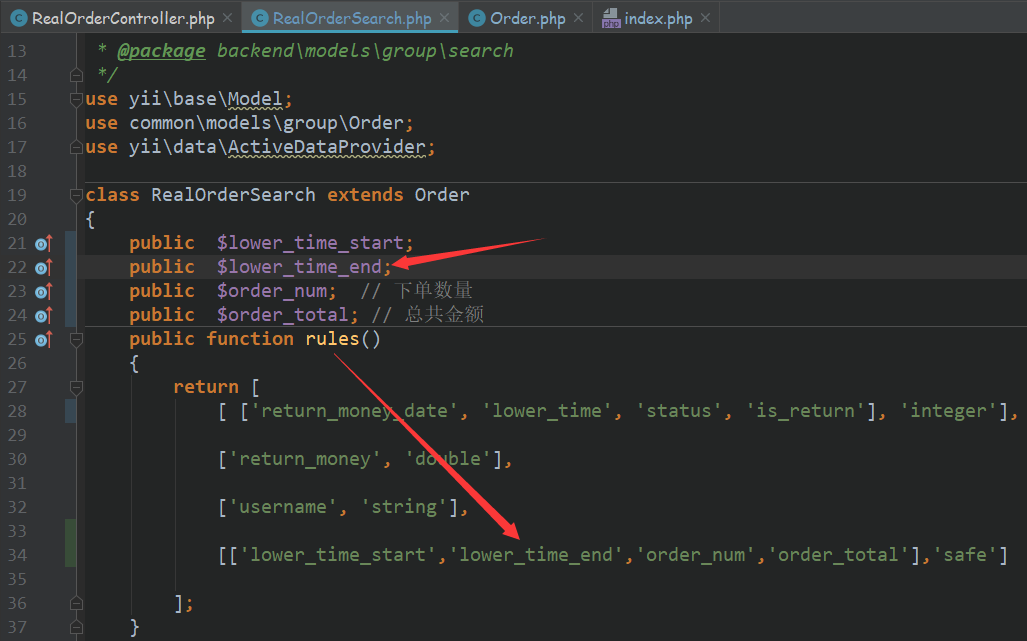The height and width of the screenshot is (641, 1027).
Task: Collapse the return array at line 27
Action: coord(76,388)
